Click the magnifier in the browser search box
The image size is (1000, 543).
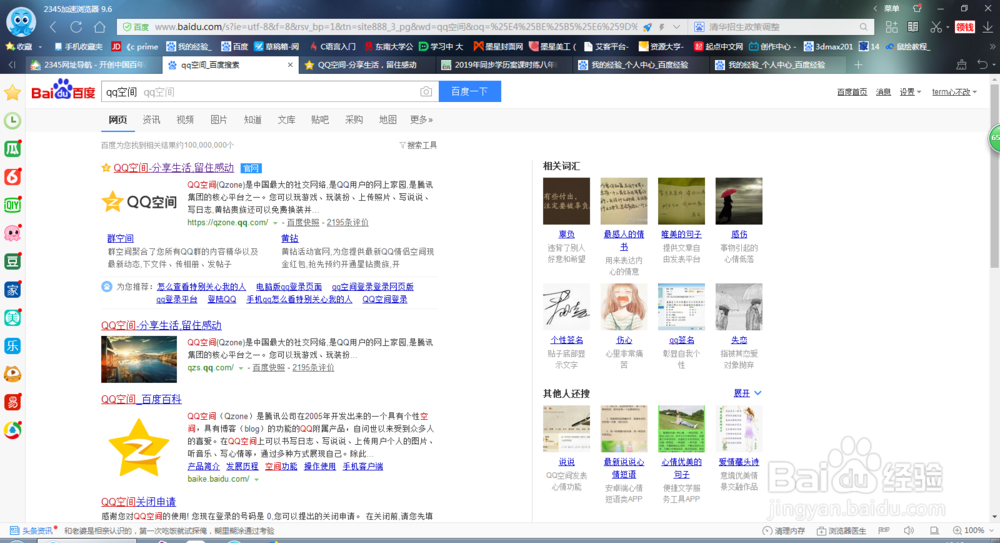864,27
